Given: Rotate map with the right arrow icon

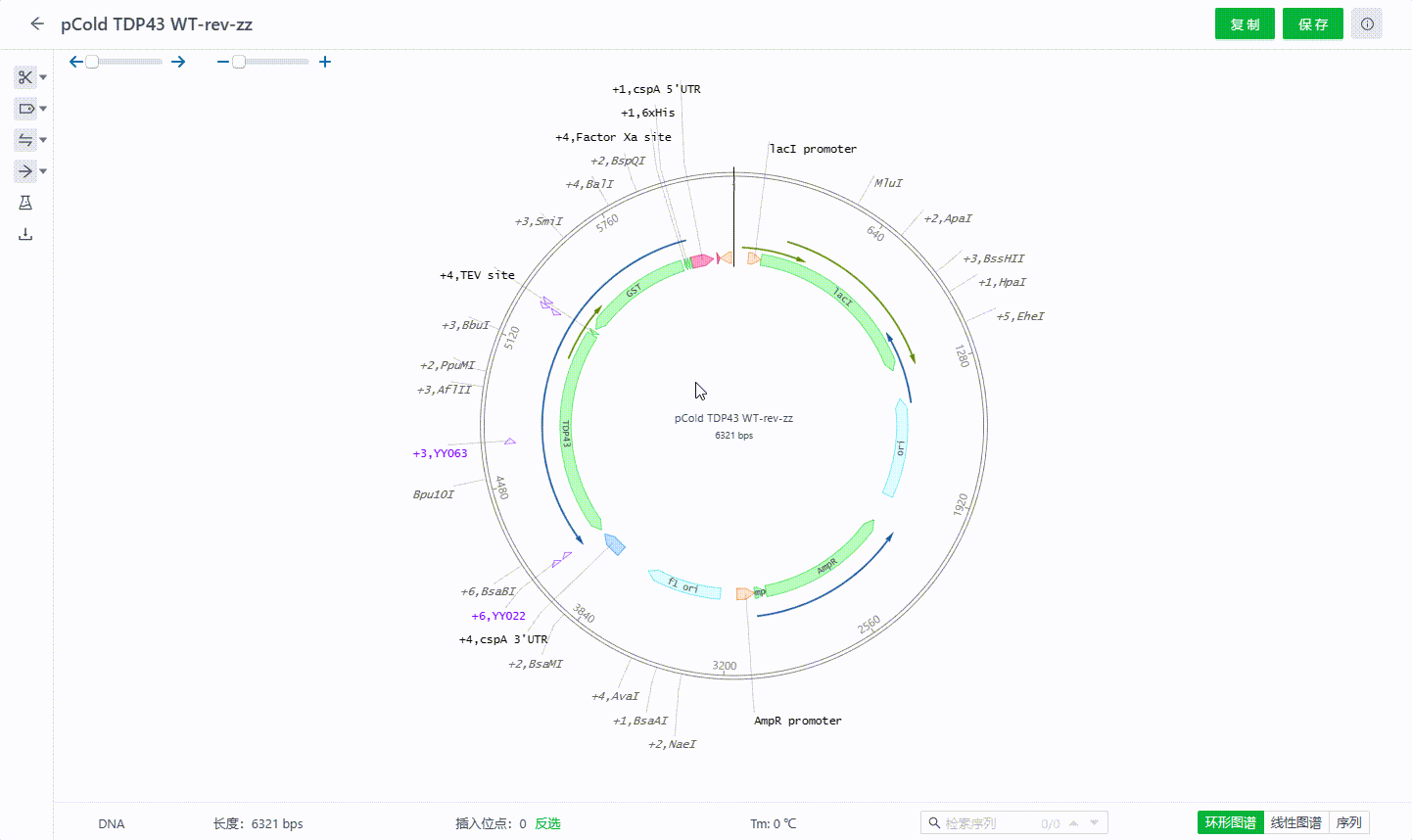Looking at the screenshot, I should tap(178, 62).
